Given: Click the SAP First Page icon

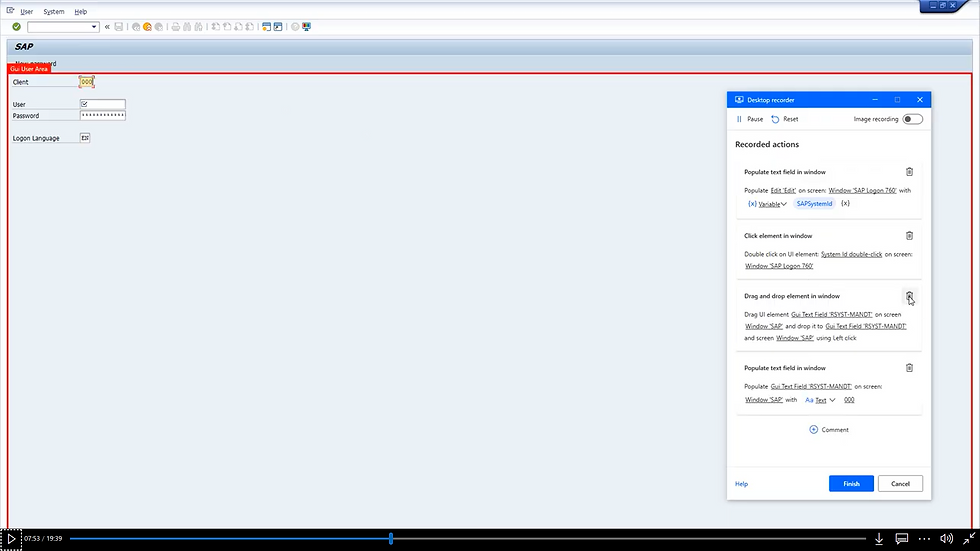Looking at the screenshot, I should 216,27.
